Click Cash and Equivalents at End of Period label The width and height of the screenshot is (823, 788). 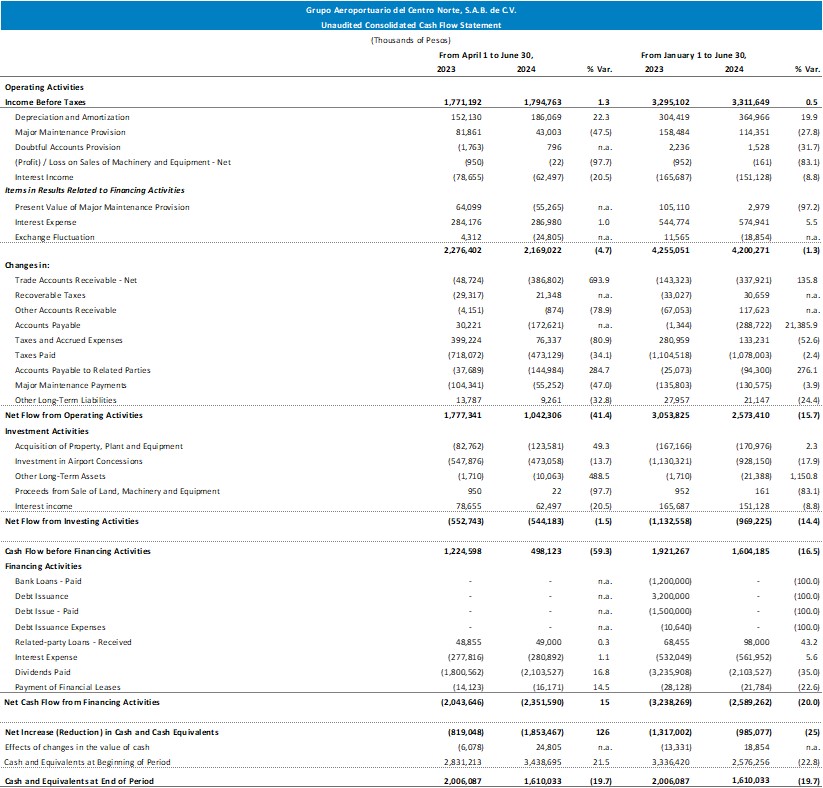(80, 780)
